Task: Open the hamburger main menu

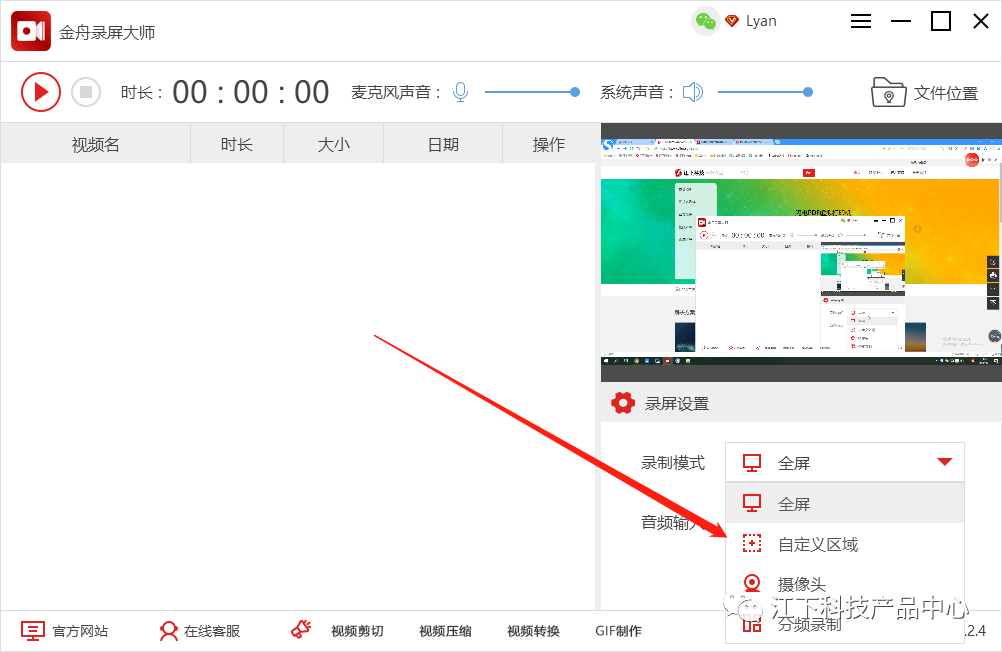Action: pyautogui.click(x=861, y=21)
